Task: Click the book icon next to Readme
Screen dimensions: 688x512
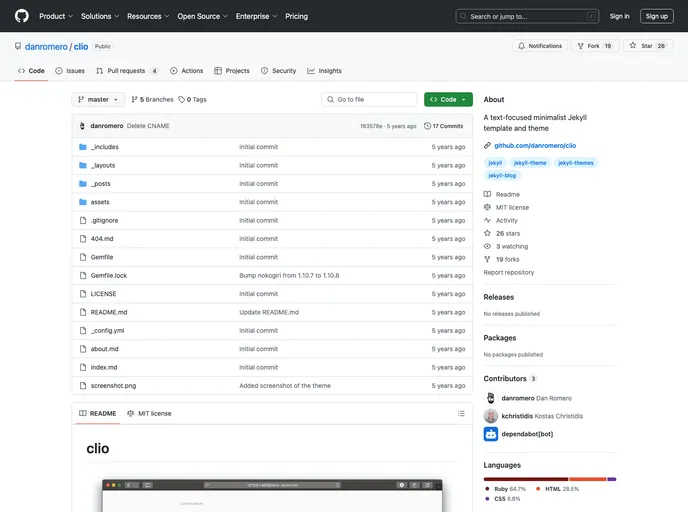Action: (487, 194)
